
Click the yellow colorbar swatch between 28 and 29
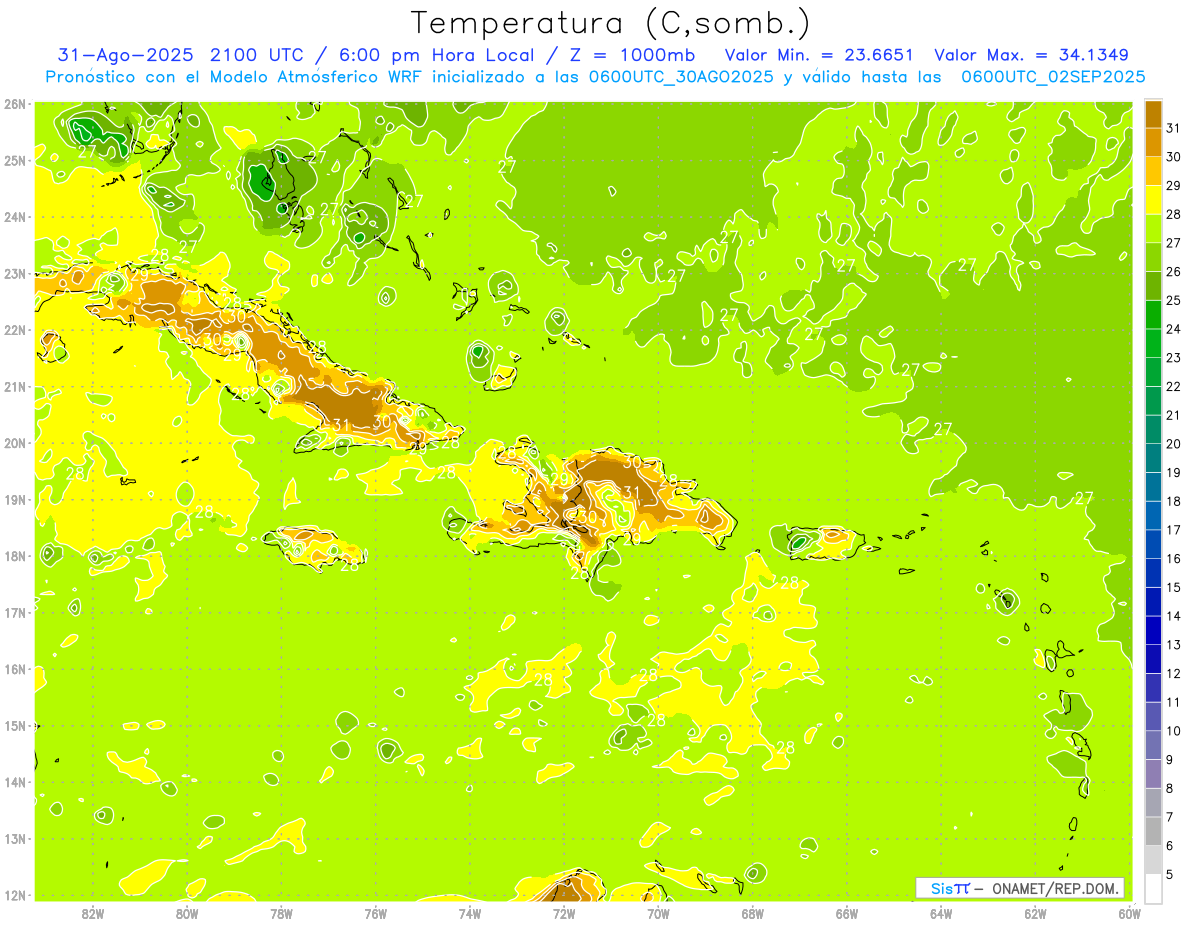[1154, 200]
